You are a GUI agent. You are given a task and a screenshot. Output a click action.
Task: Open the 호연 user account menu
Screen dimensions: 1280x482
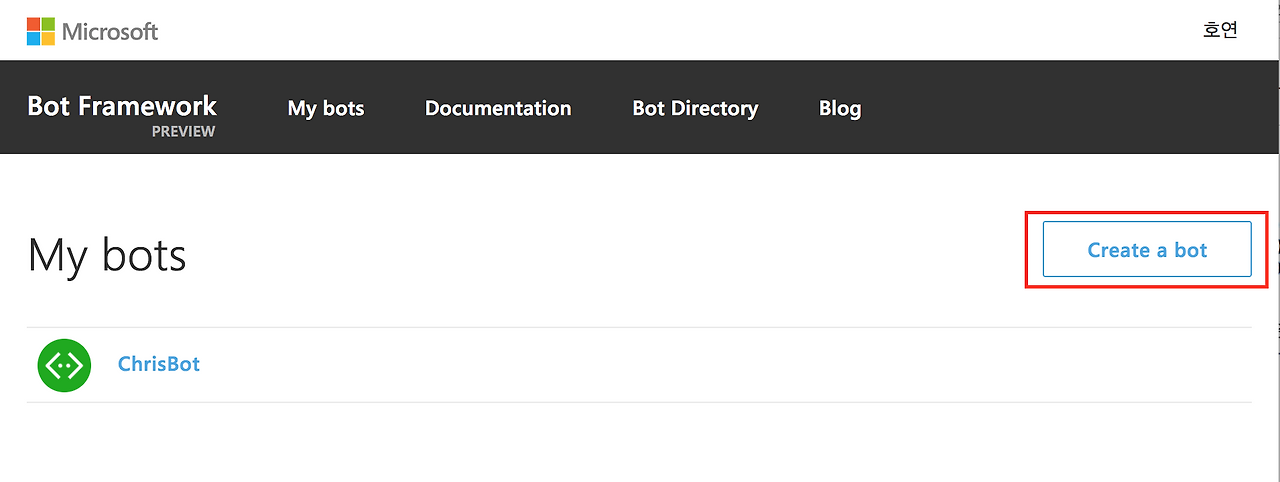1220,30
